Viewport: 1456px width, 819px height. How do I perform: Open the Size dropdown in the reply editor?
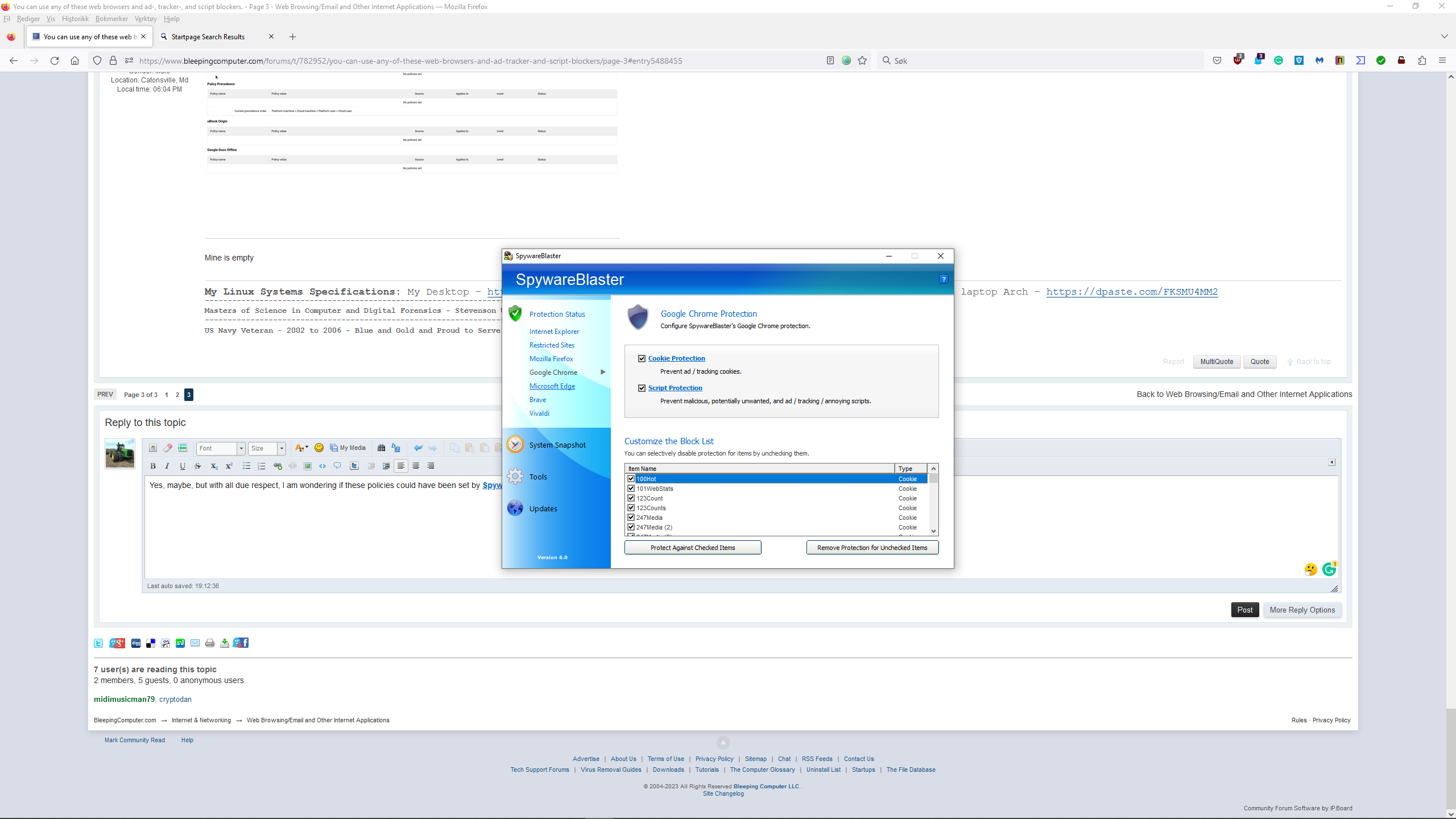point(266,448)
